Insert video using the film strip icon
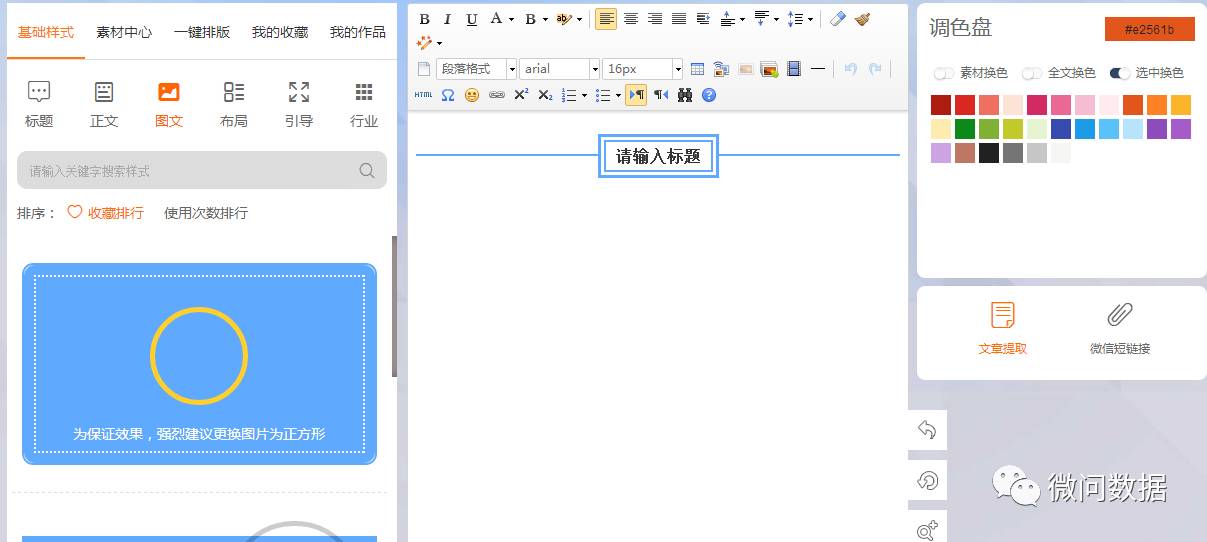The height and width of the screenshot is (542, 1207). point(794,69)
